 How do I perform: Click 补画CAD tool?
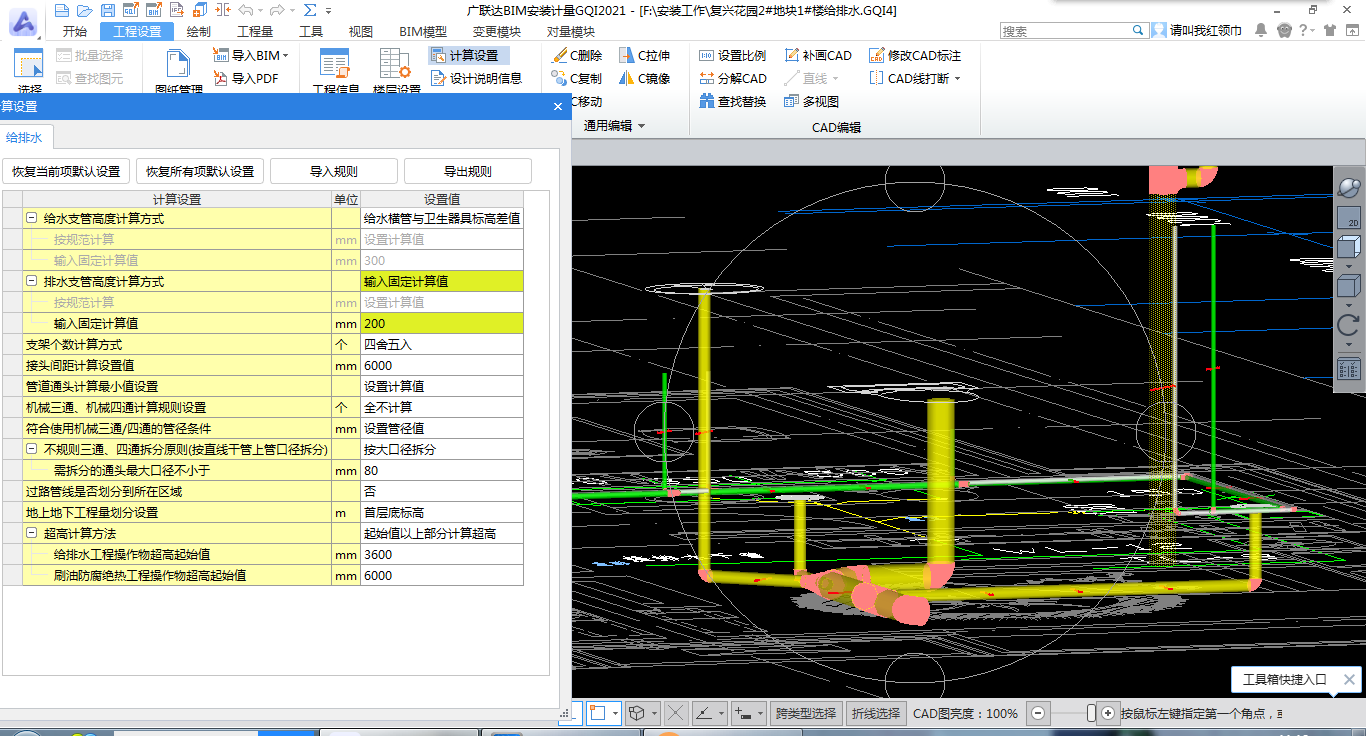(818, 56)
